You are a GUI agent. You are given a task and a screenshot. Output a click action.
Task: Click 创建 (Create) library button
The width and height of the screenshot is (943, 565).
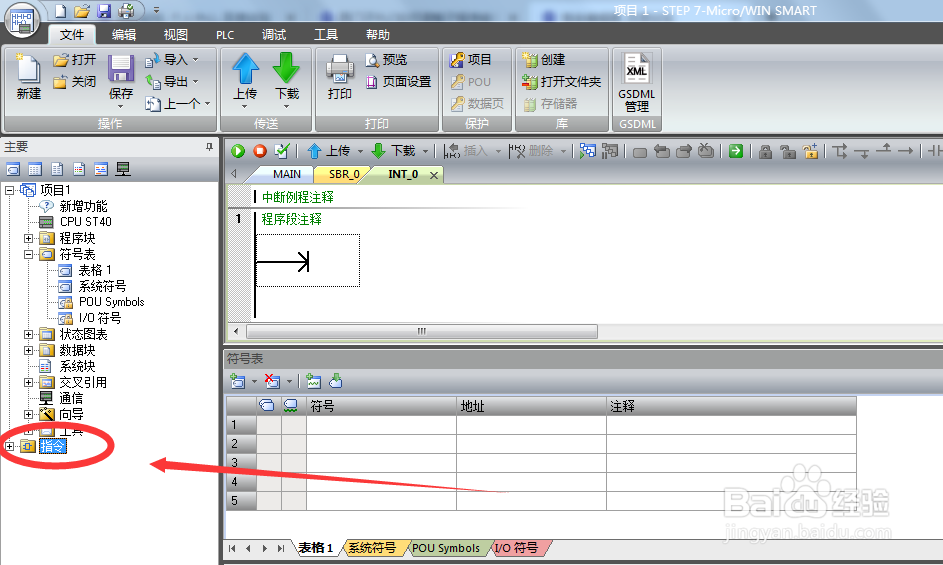544,60
